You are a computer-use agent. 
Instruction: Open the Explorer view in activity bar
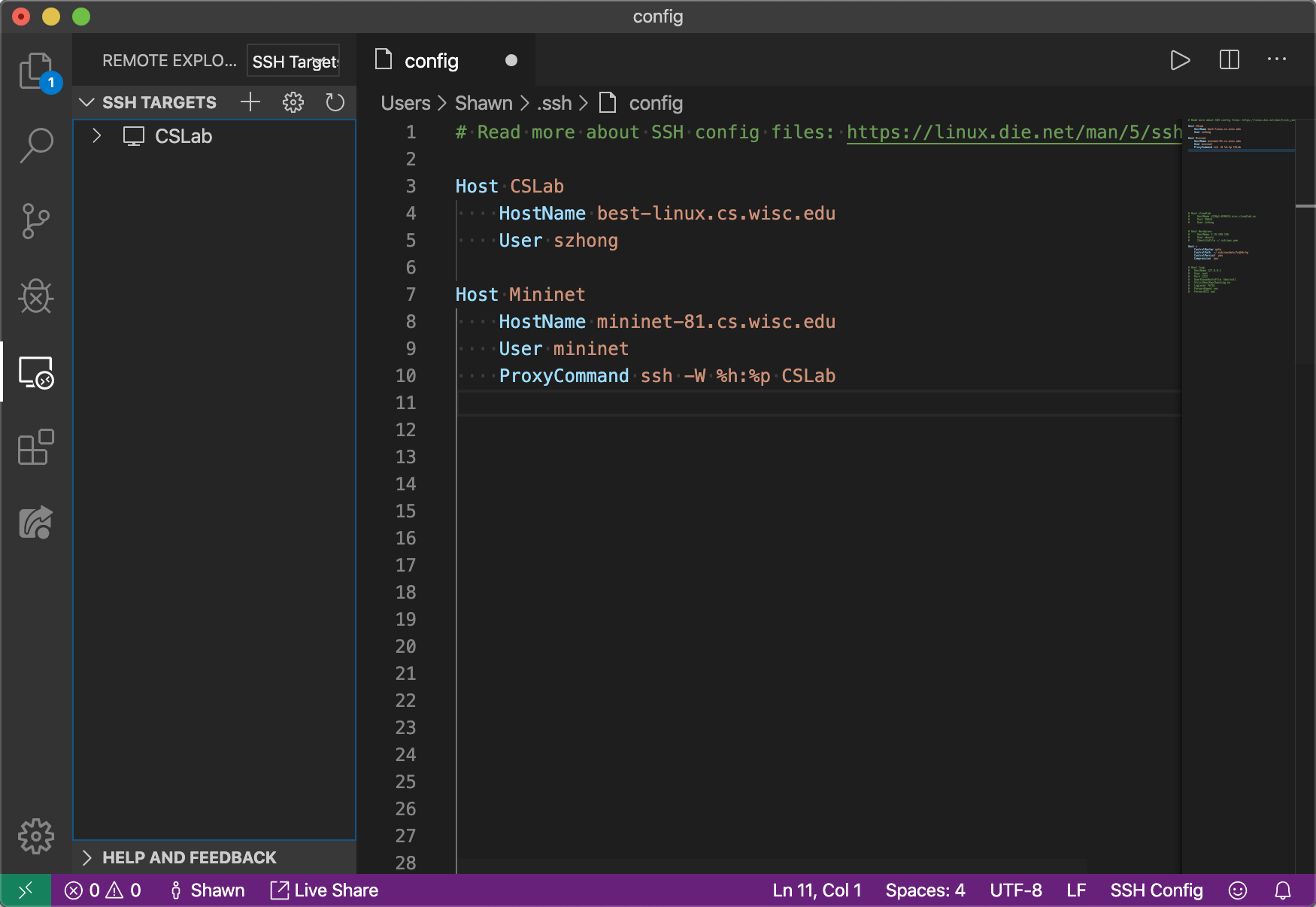coord(35,71)
